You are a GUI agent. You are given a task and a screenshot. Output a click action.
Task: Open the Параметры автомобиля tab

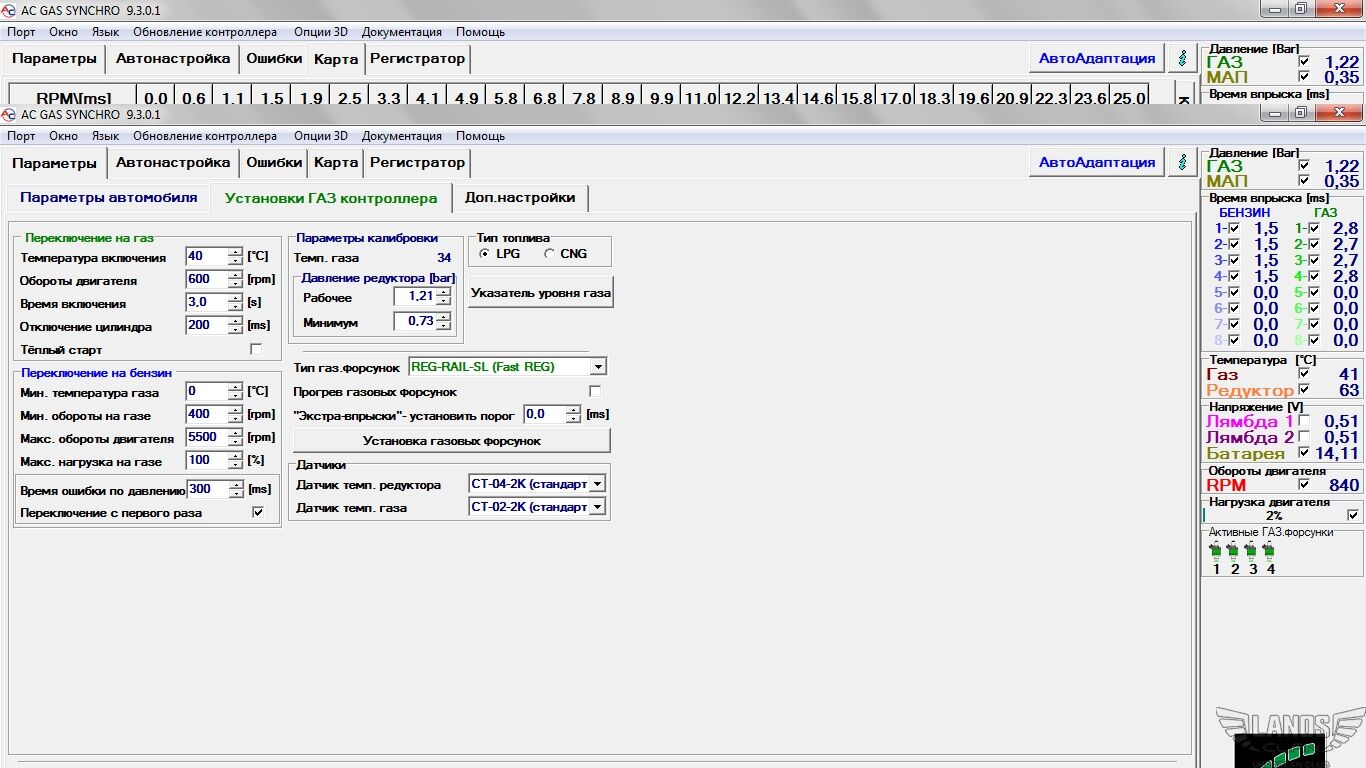(x=109, y=198)
